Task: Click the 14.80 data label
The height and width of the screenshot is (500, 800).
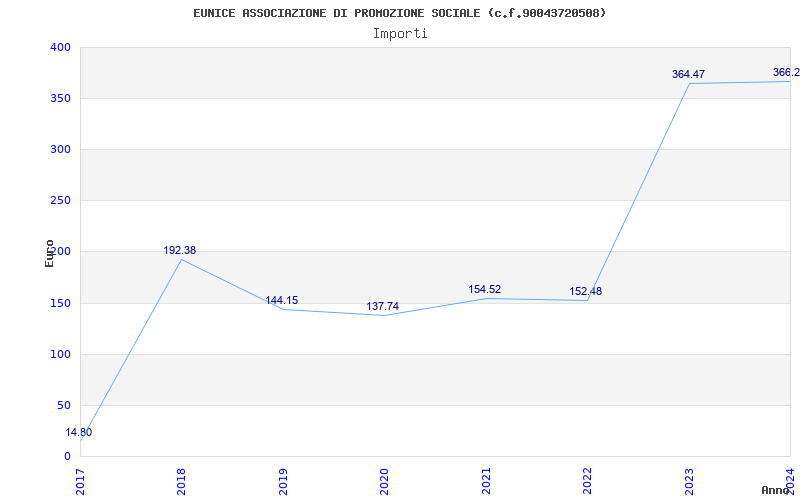Action: tap(79, 433)
